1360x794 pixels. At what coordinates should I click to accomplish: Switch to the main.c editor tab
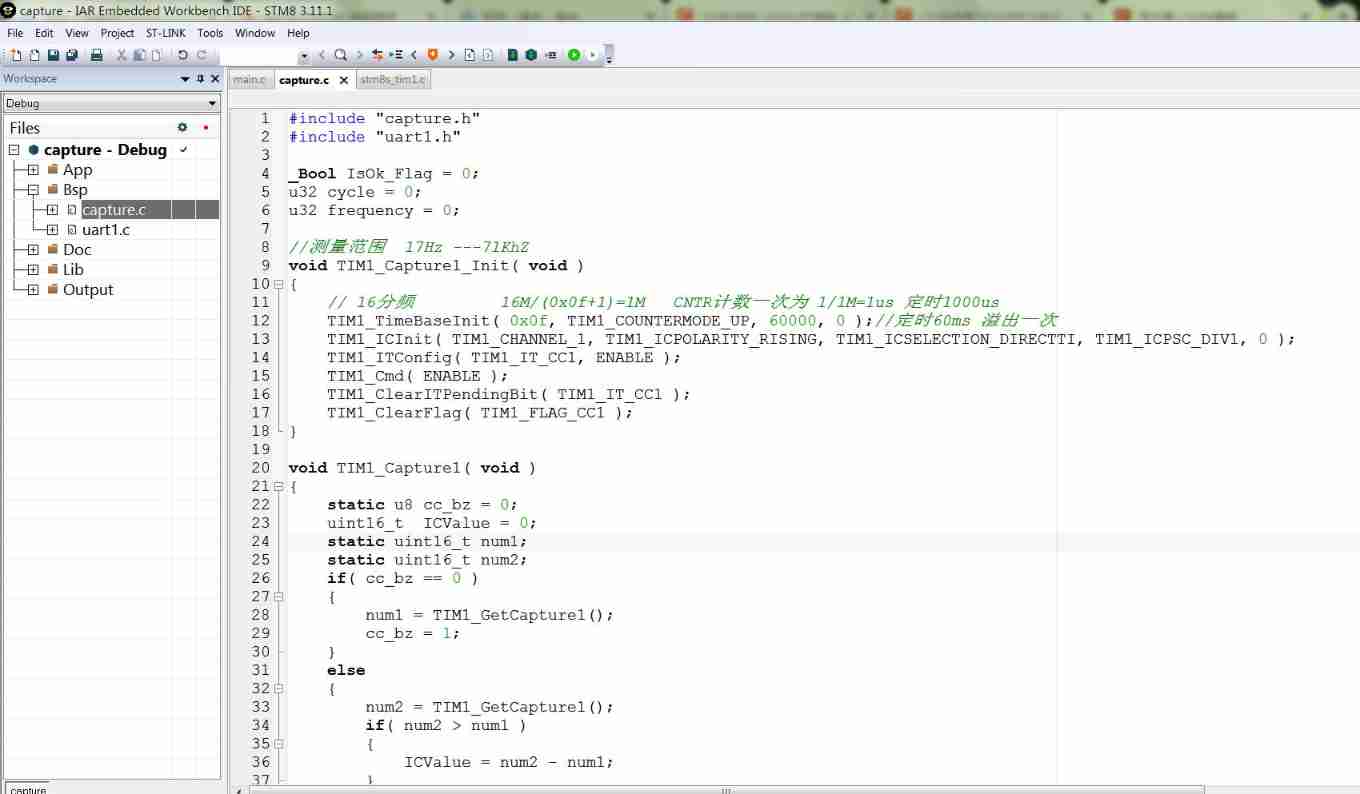click(x=249, y=80)
